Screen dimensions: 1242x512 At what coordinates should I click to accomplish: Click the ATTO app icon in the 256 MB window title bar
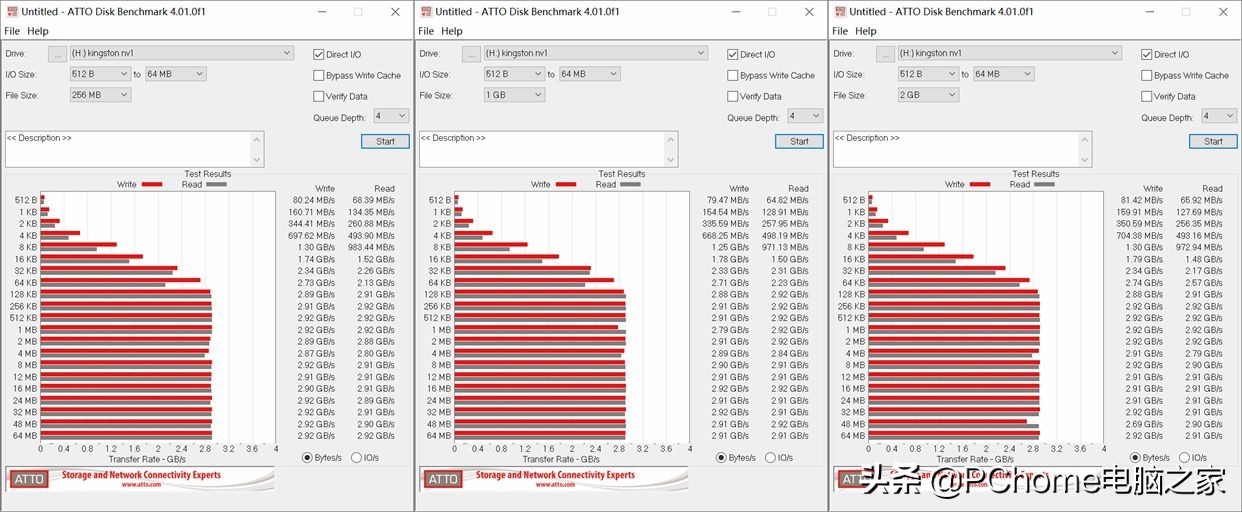[x=12, y=12]
